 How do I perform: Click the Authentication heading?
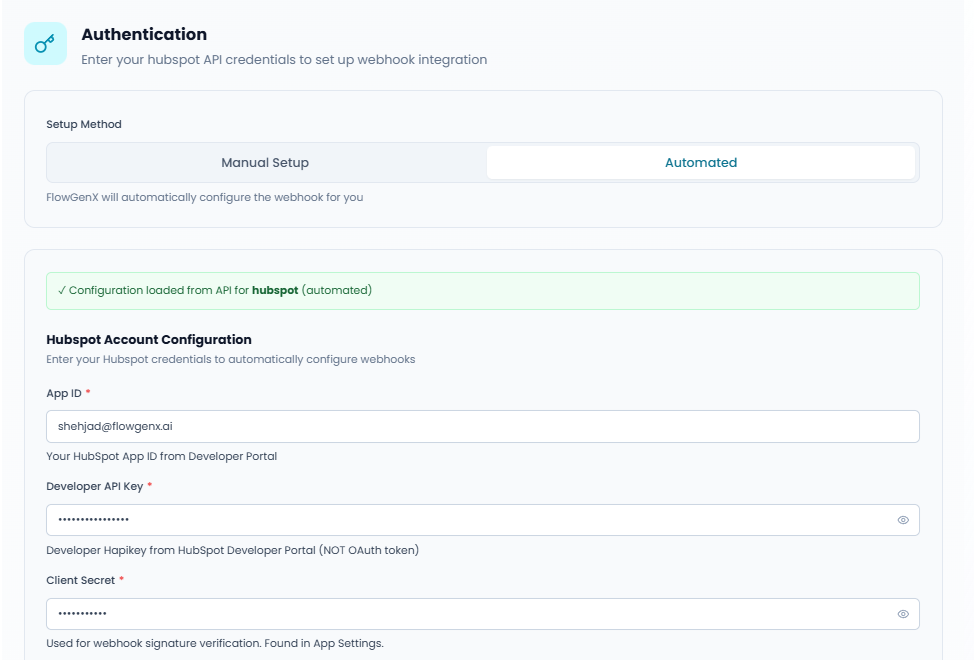[144, 35]
